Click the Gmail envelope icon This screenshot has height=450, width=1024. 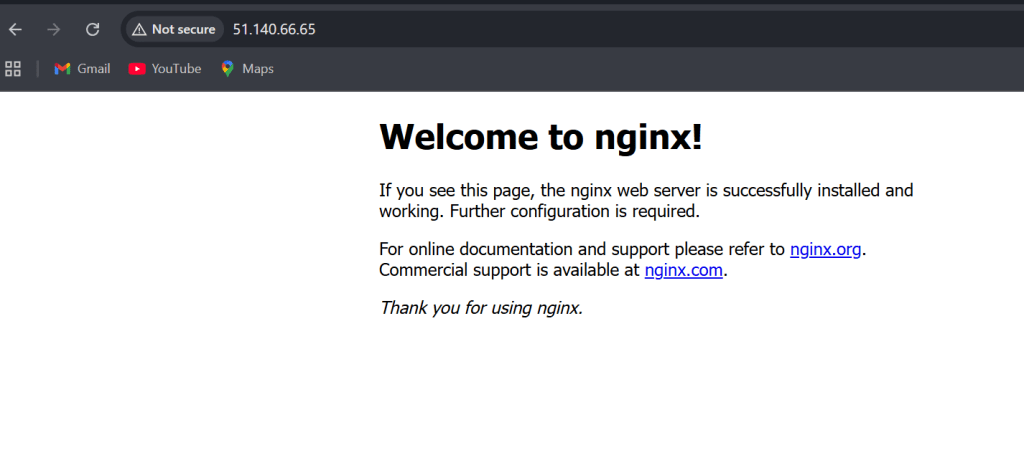pyautogui.click(x=62, y=69)
